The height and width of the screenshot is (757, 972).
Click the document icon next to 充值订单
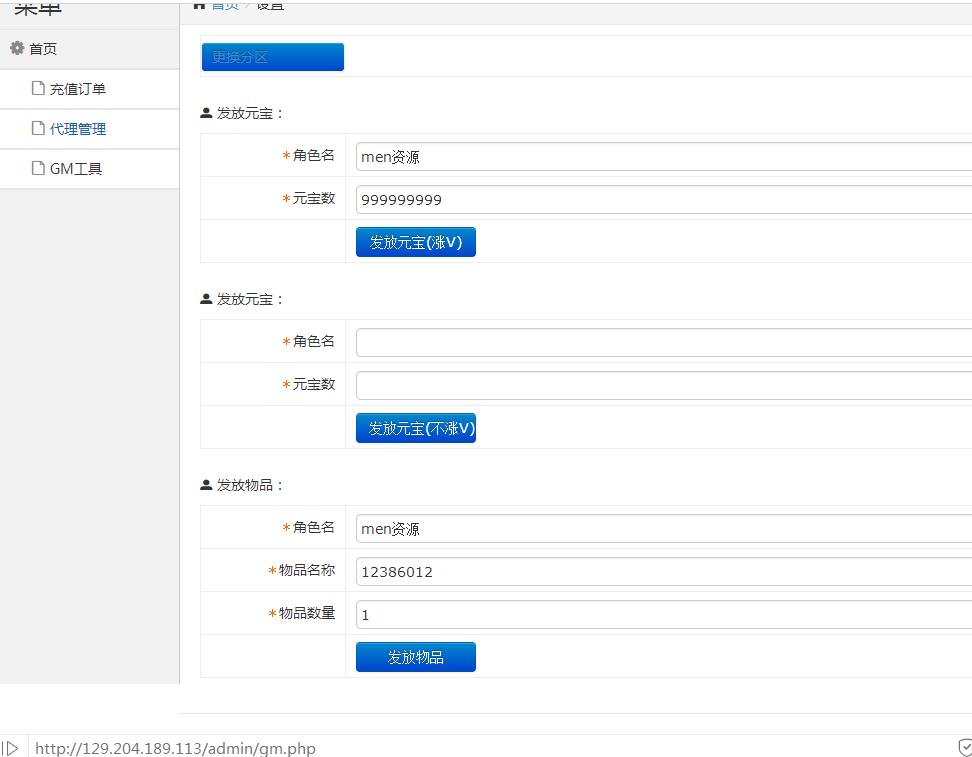[x=38, y=88]
